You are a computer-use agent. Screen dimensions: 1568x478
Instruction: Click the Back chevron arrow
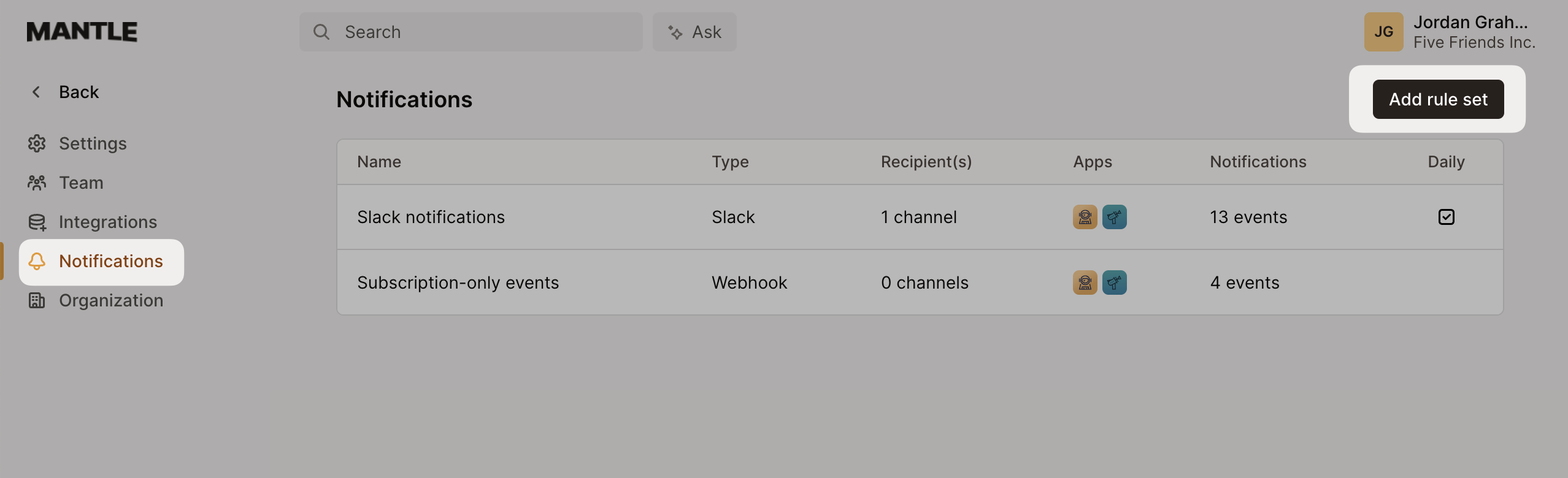(36, 92)
